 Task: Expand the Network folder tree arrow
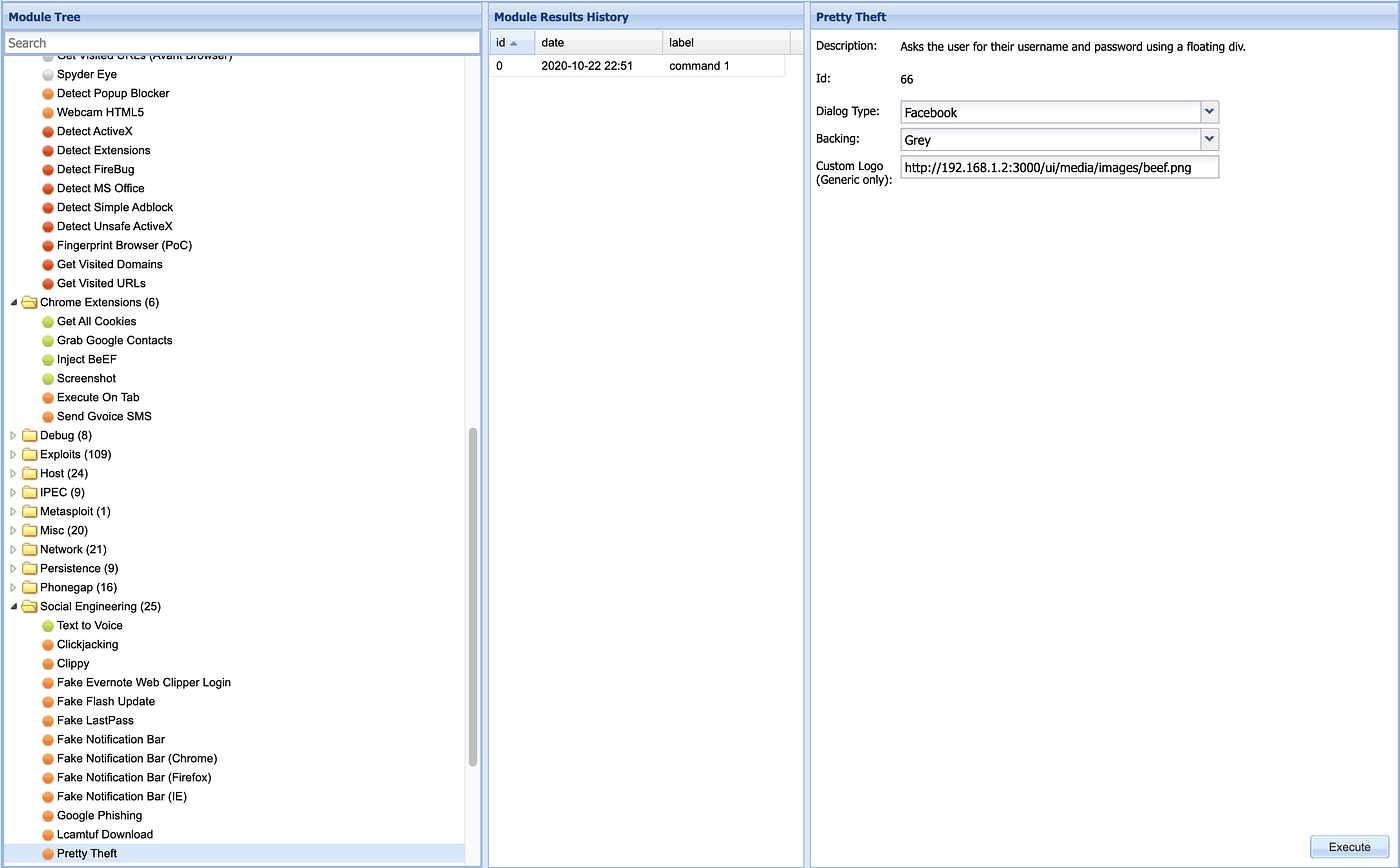pyautogui.click(x=14, y=549)
